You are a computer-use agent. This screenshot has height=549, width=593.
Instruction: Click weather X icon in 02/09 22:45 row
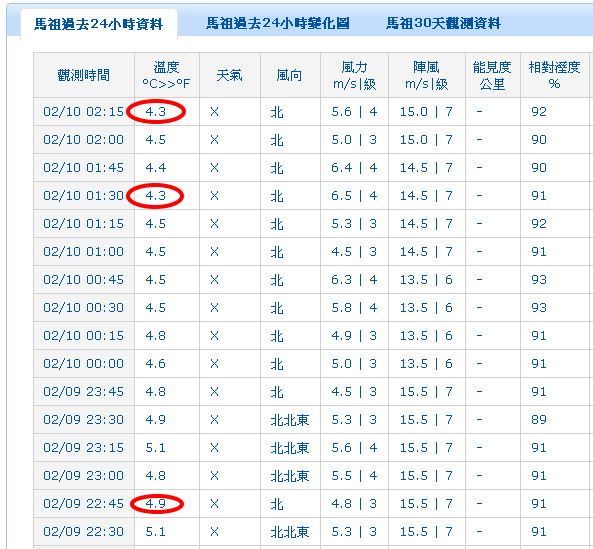(x=214, y=504)
